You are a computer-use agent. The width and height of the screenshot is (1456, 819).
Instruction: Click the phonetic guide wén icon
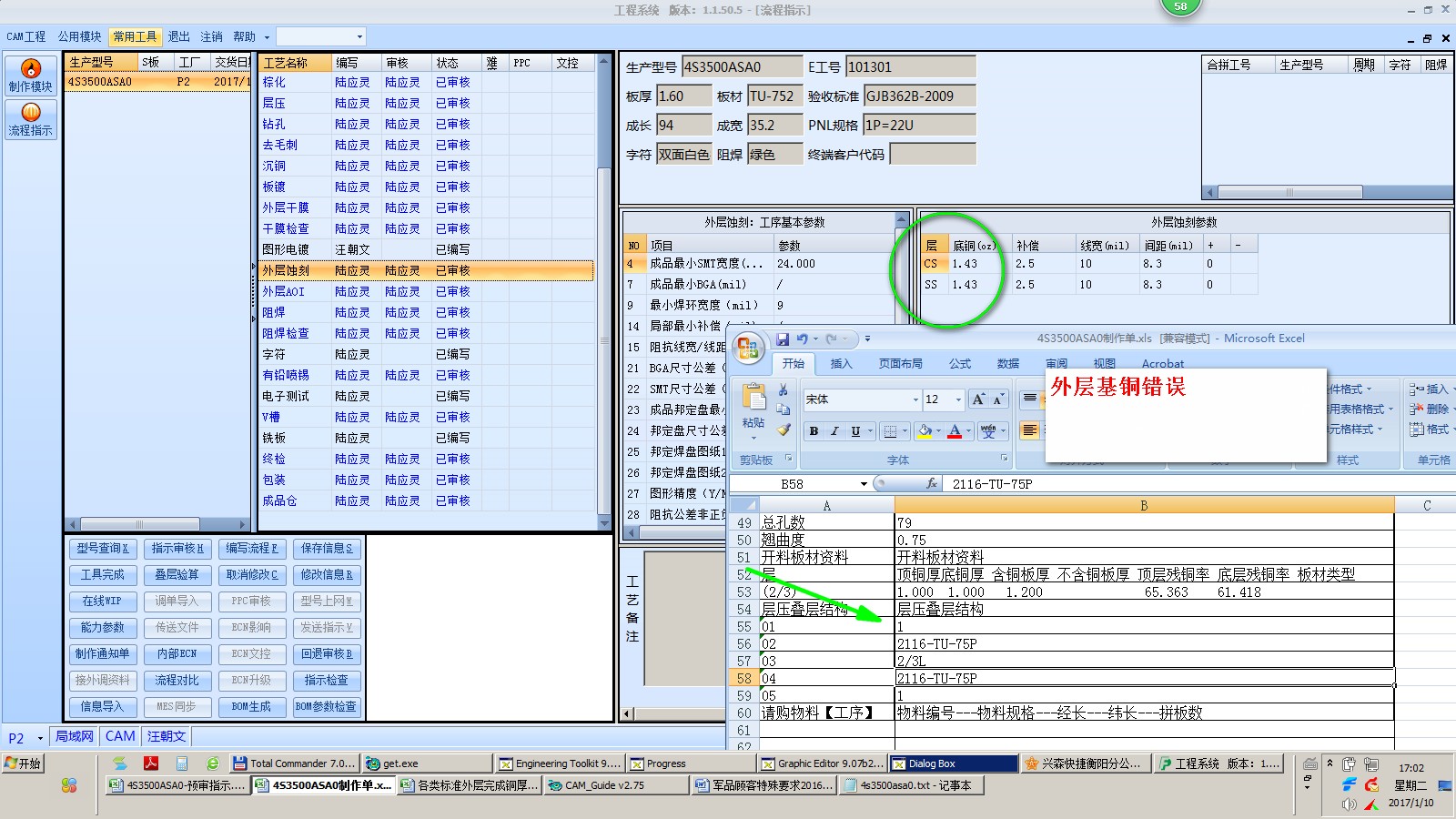click(988, 431)
